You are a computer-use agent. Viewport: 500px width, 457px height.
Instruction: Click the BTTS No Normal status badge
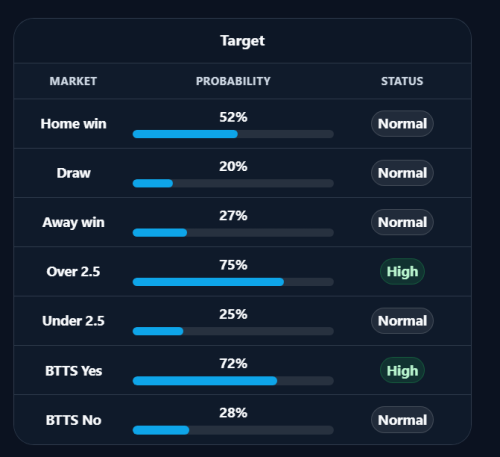[402, 420]
